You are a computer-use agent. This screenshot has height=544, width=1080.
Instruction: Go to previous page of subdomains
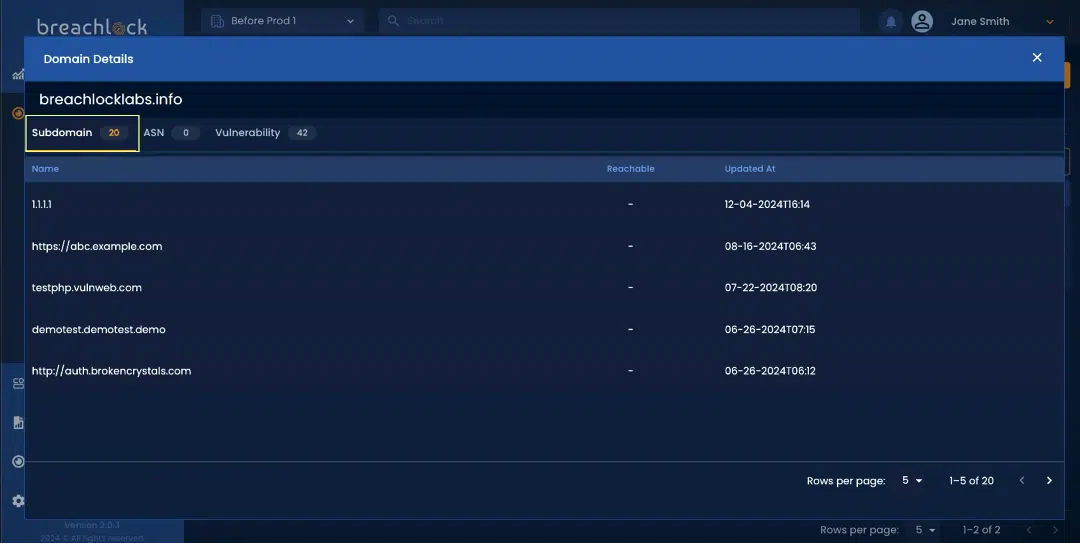click(1021, 481)
